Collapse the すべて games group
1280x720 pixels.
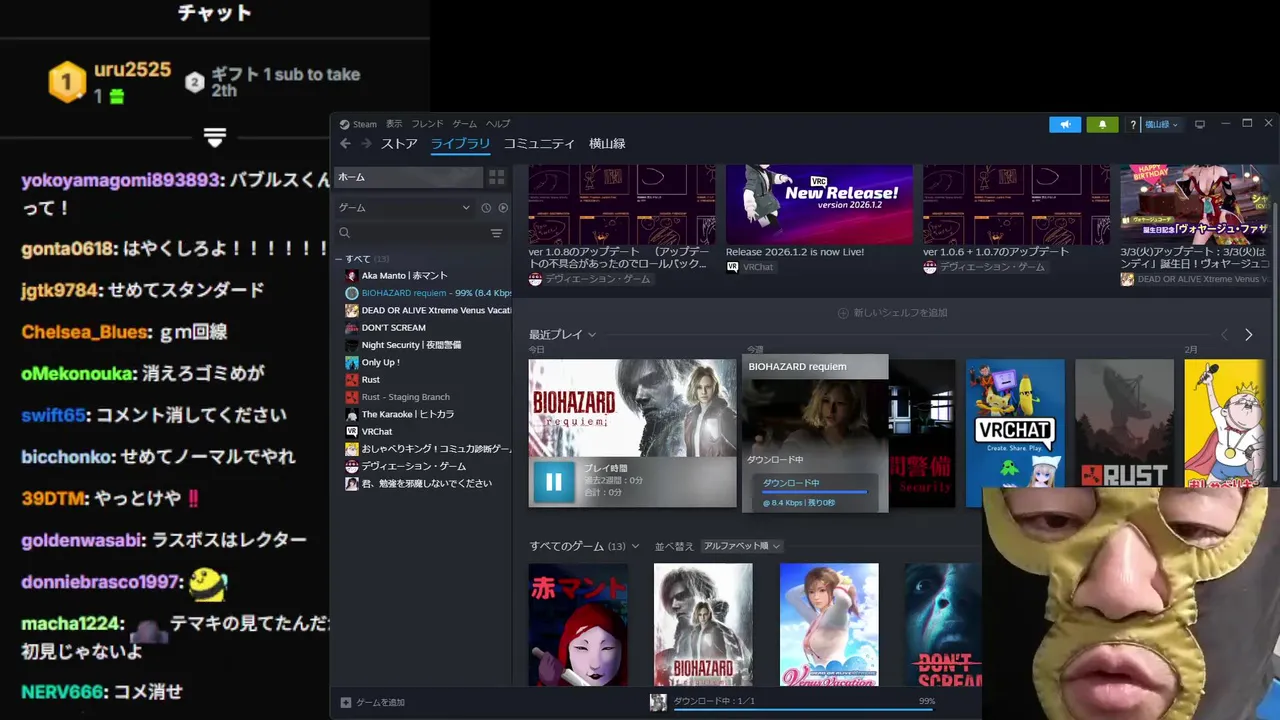click(340, 259)
